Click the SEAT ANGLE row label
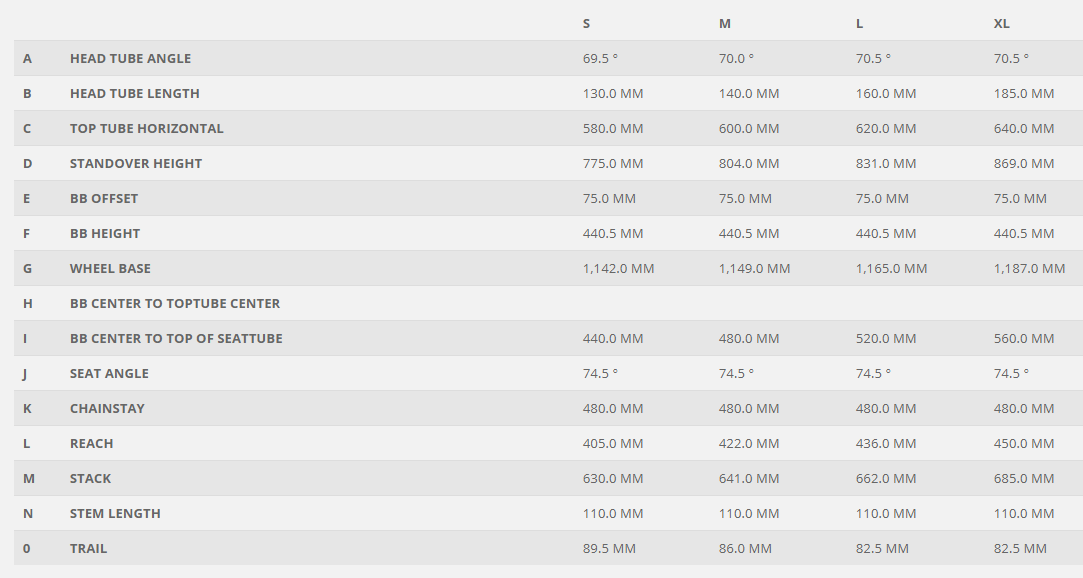 pyautogui.click(x=109, y=373)
